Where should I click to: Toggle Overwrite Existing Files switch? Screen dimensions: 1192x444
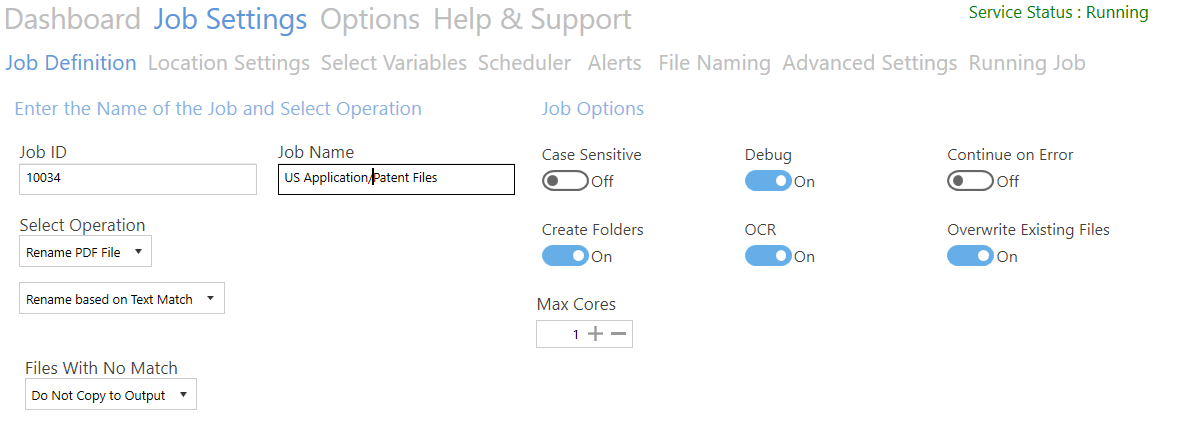pos(970,256)
